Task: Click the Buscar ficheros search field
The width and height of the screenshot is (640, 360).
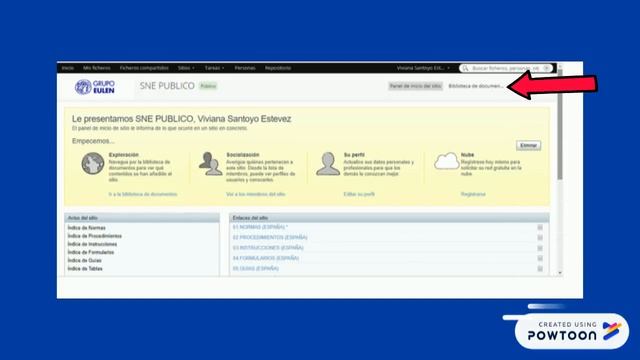Action: 506,68
